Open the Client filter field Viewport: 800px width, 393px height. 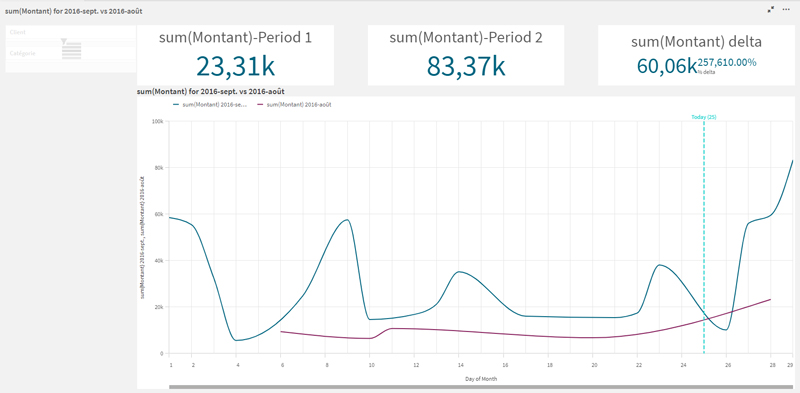tap(70, 32)
